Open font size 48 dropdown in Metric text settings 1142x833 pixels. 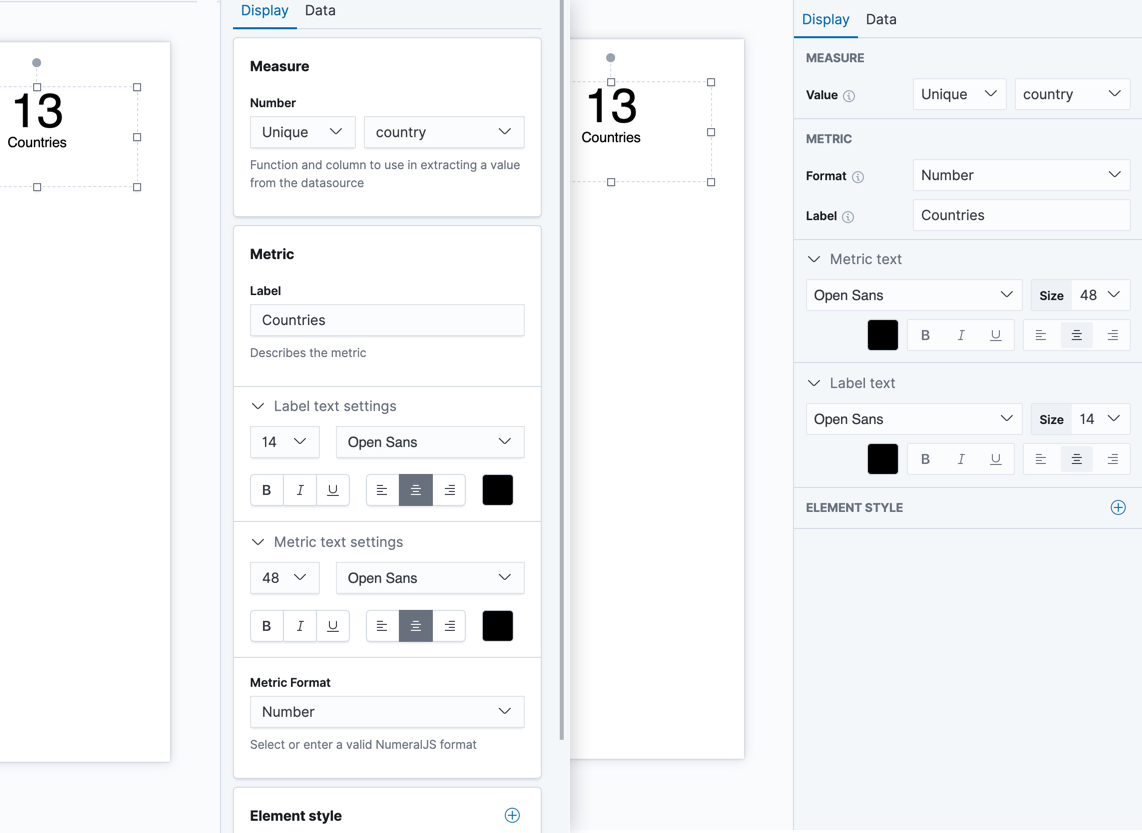click(285, 578)
